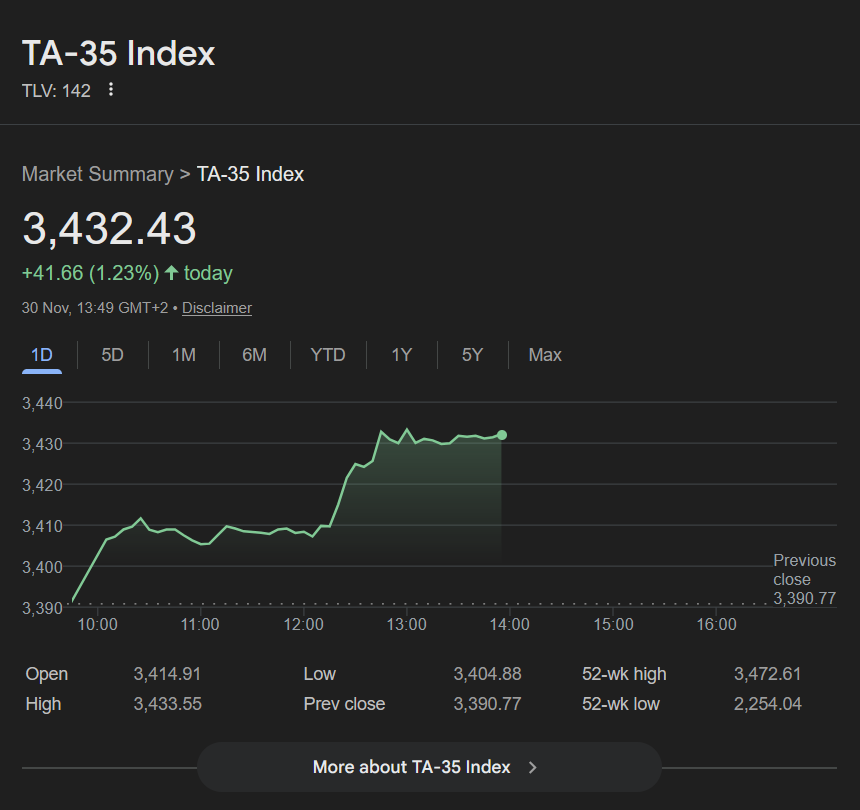Switch to the 1M chart range

pos(184,355)
